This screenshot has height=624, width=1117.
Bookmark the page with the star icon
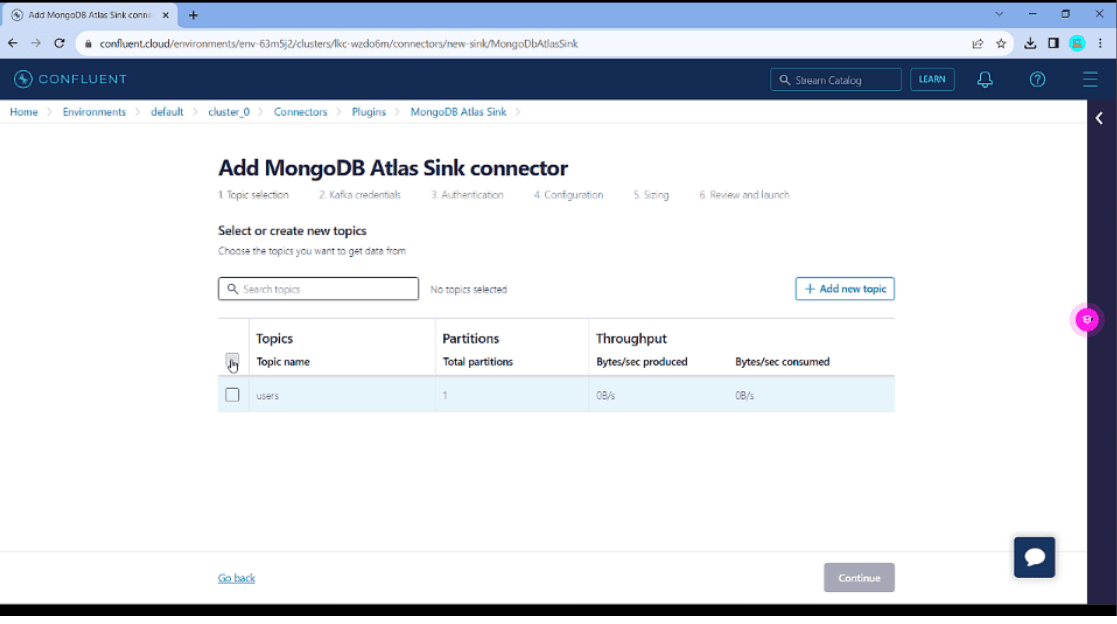point(1000,43)
